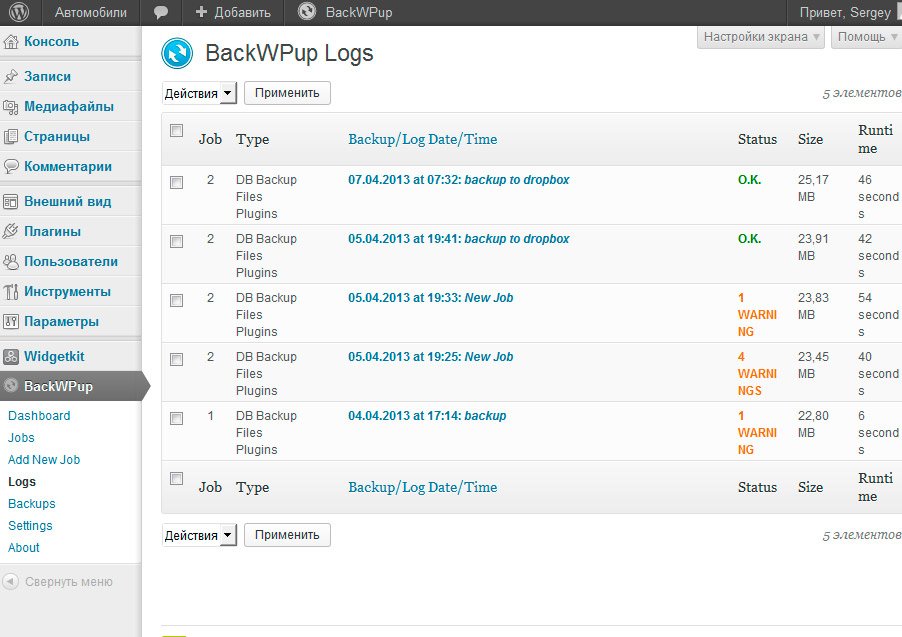Open the bottom Действия bulk actions dropdown
Screen dimensions: 902x637
pos(199,535)
